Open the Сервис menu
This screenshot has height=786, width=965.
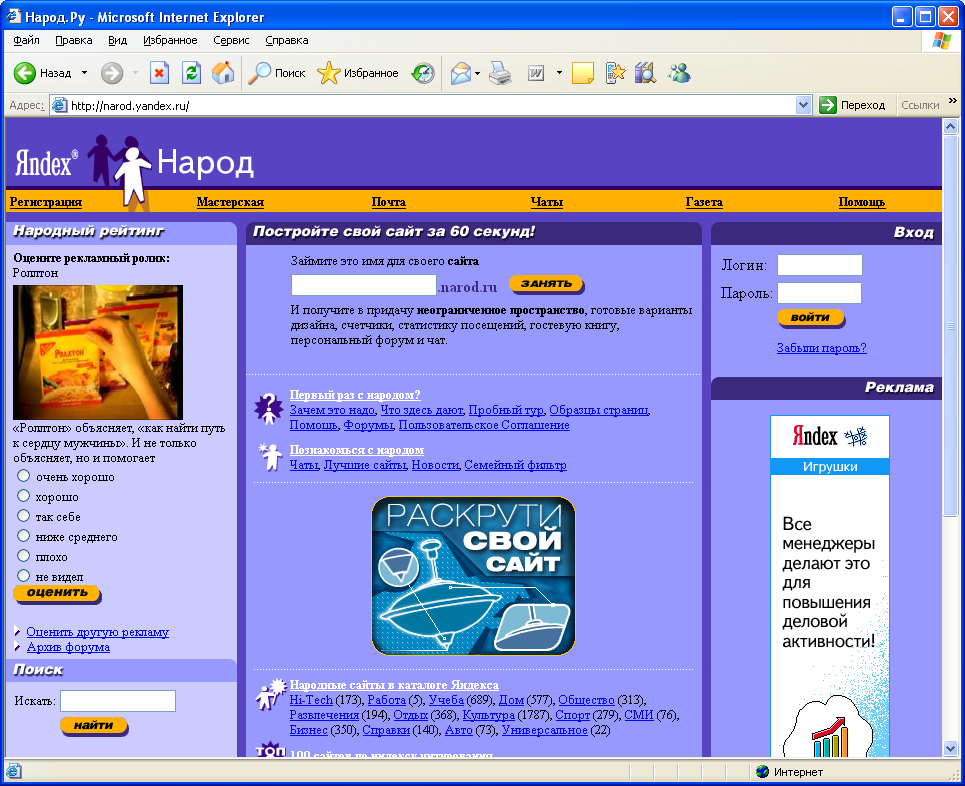231,41
